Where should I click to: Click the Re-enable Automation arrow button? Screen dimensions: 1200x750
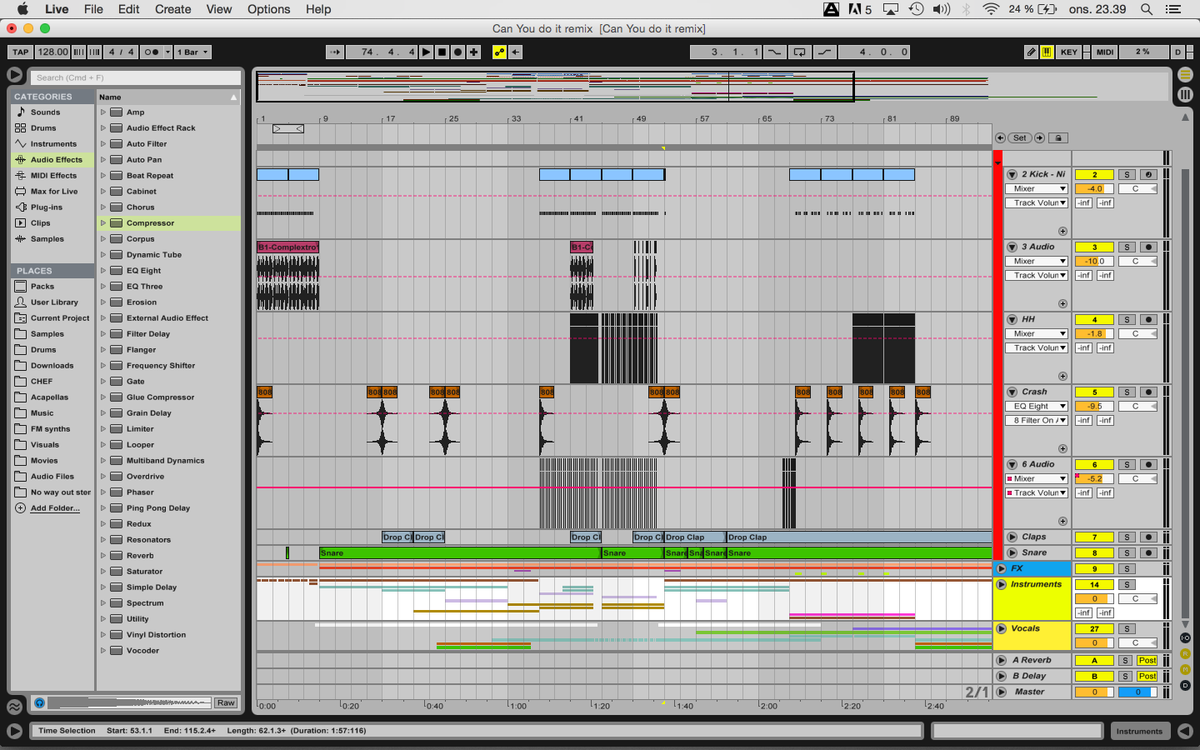[515, 52]
